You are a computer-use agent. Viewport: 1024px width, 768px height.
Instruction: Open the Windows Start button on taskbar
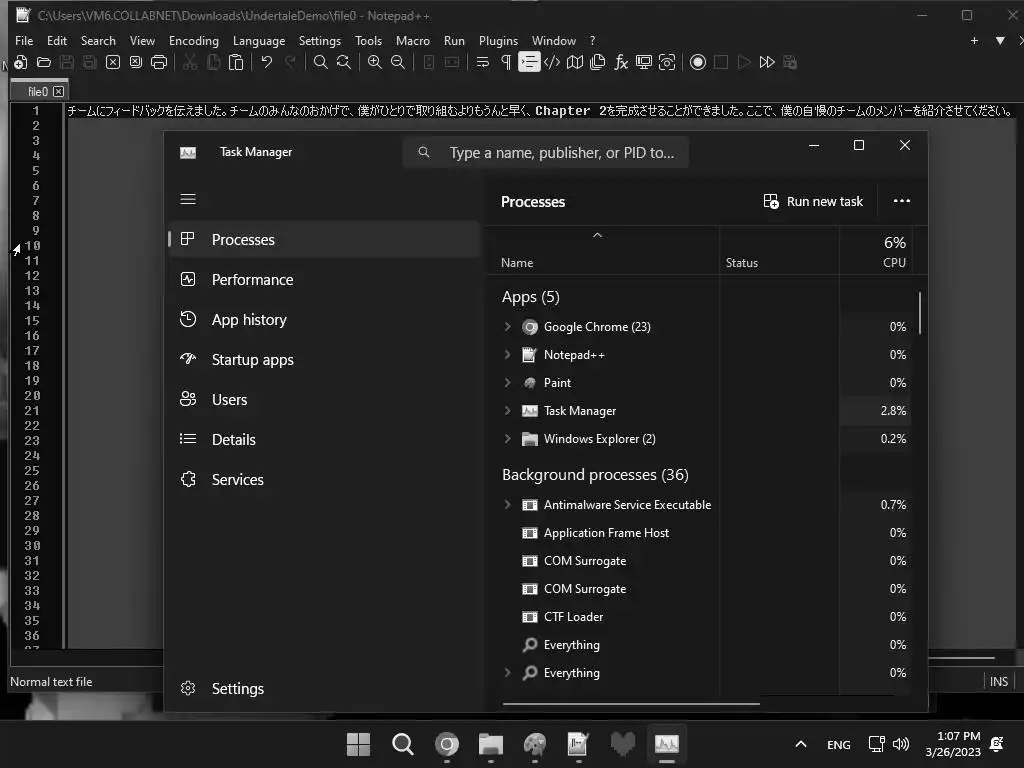pyautogui.click(x=358, y=744)
